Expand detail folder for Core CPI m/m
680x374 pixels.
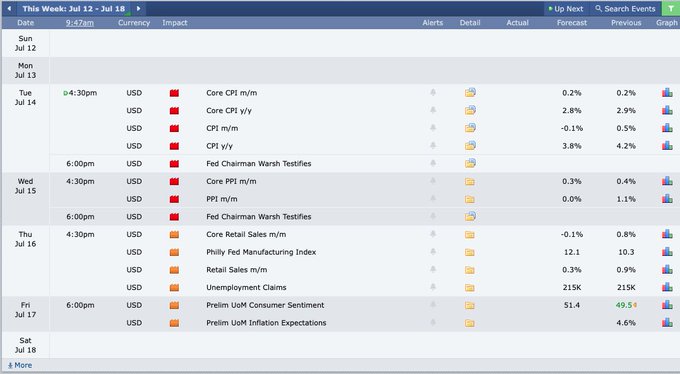coord(470,92)
